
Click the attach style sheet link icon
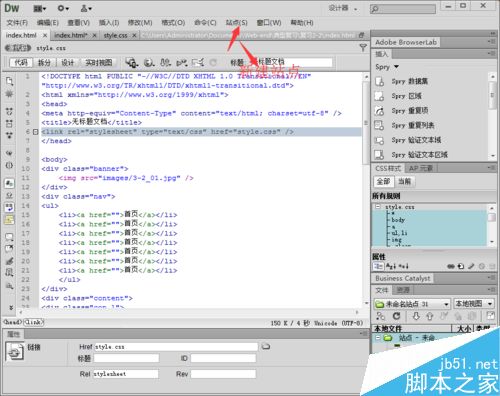click(x=451, y=266)
